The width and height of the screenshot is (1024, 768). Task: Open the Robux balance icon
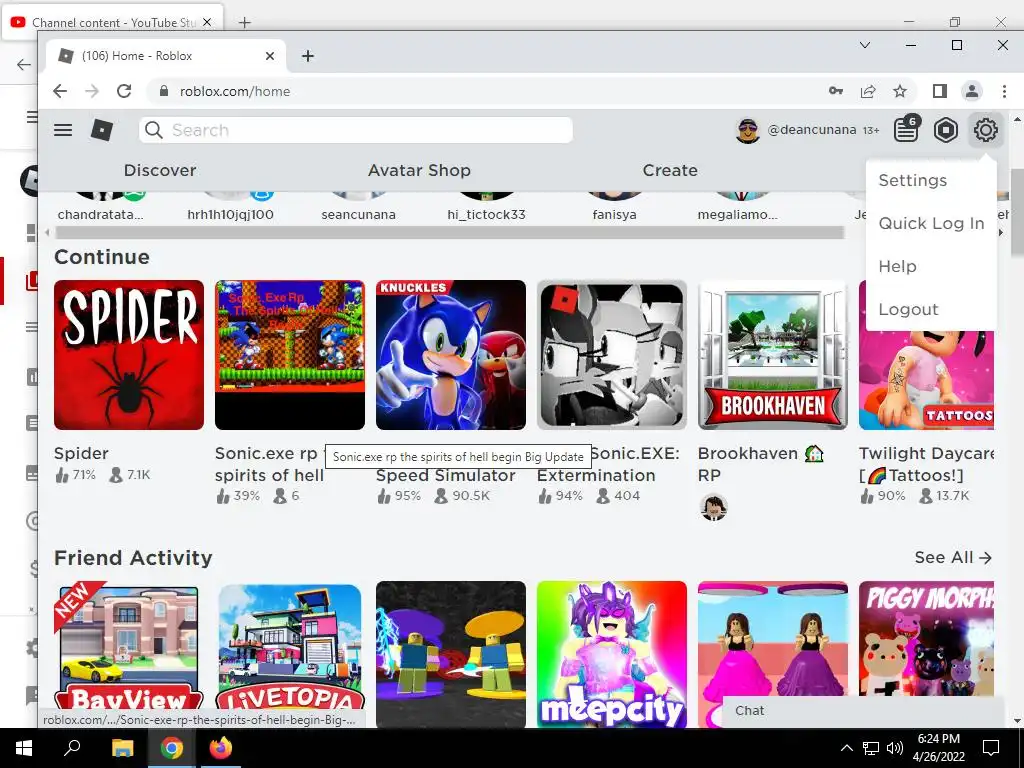946,130
